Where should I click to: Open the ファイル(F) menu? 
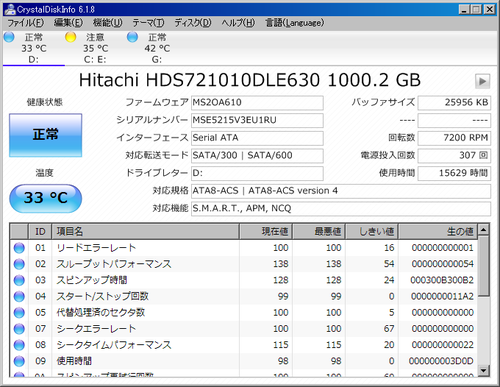tap(25, 23)
